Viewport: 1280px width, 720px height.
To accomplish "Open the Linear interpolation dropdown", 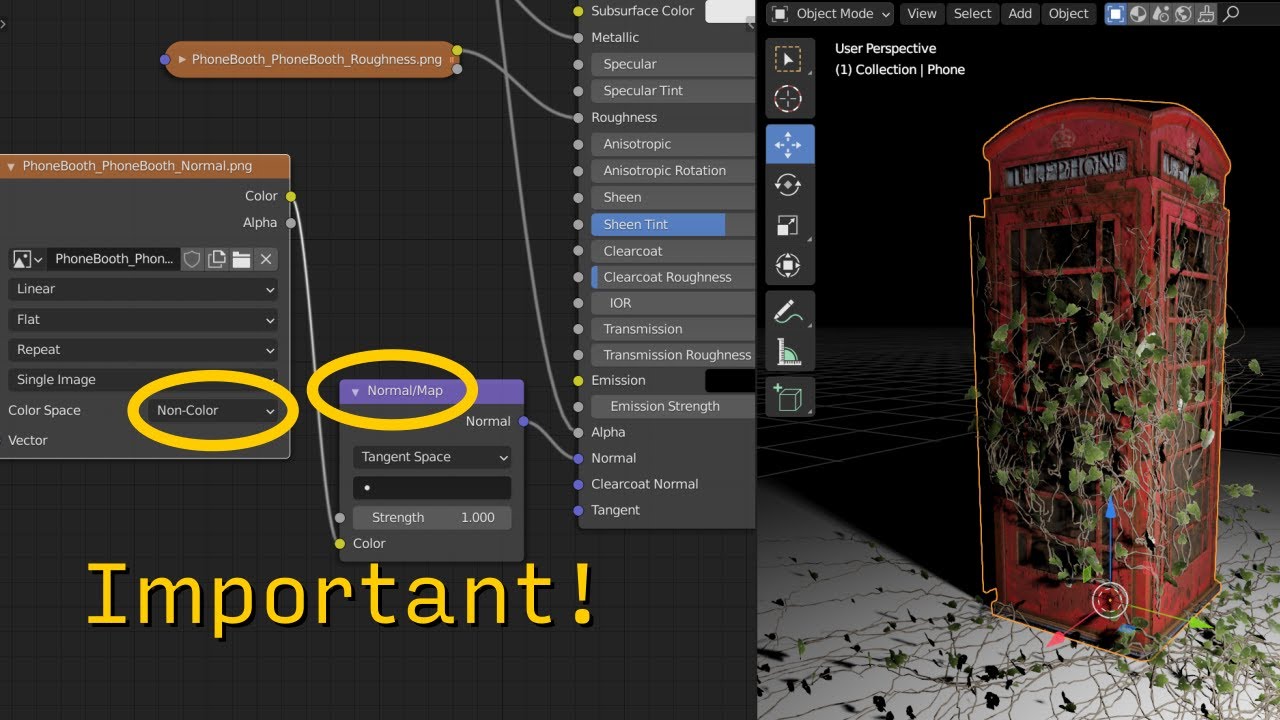I will pyautogui.click(x=143, y=289).
